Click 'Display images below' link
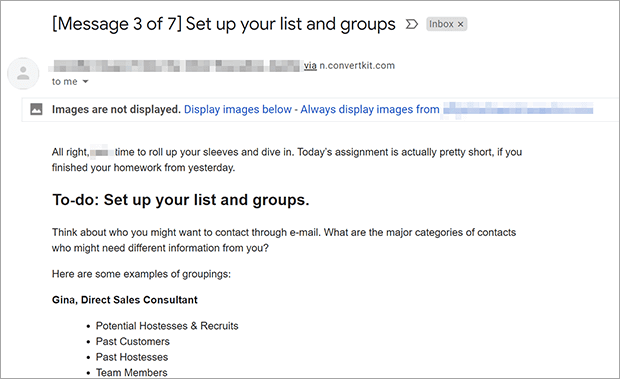 click(238, 109)
